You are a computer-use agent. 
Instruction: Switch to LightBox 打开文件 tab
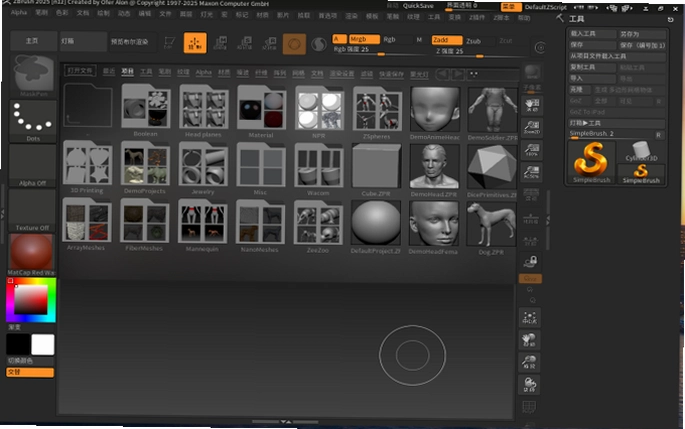[80, 70]
